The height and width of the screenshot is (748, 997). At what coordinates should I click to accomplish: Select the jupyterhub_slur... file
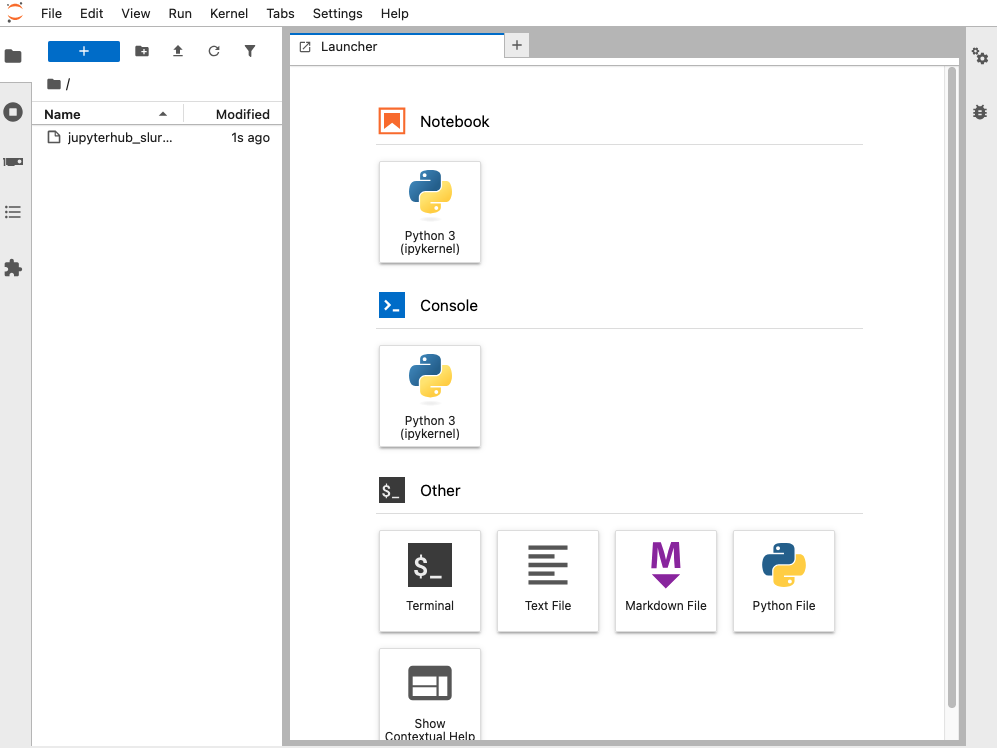point(157,137)
